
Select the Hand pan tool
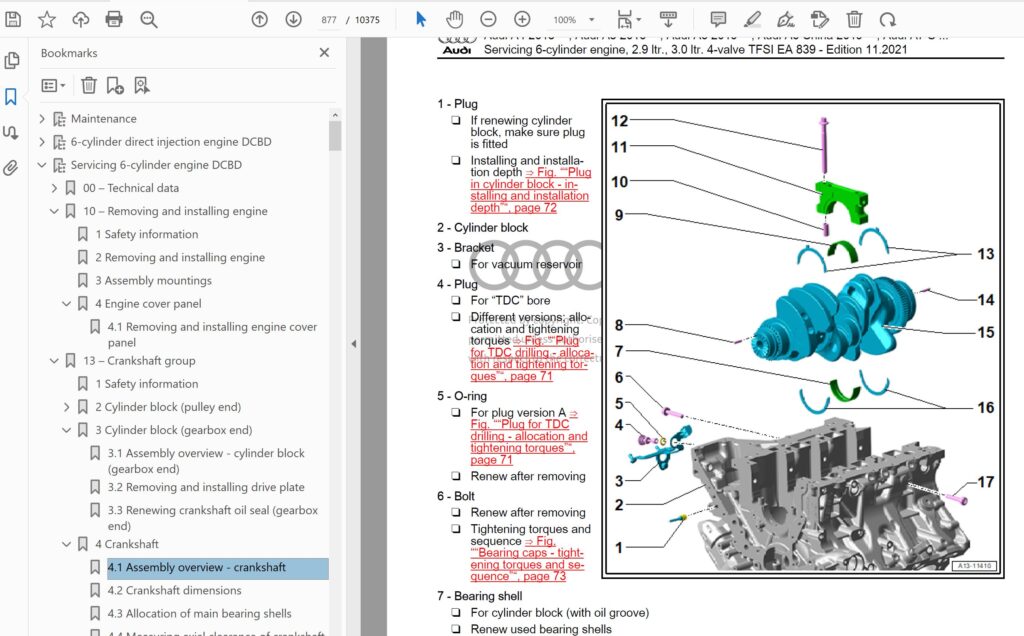point(454,19)
